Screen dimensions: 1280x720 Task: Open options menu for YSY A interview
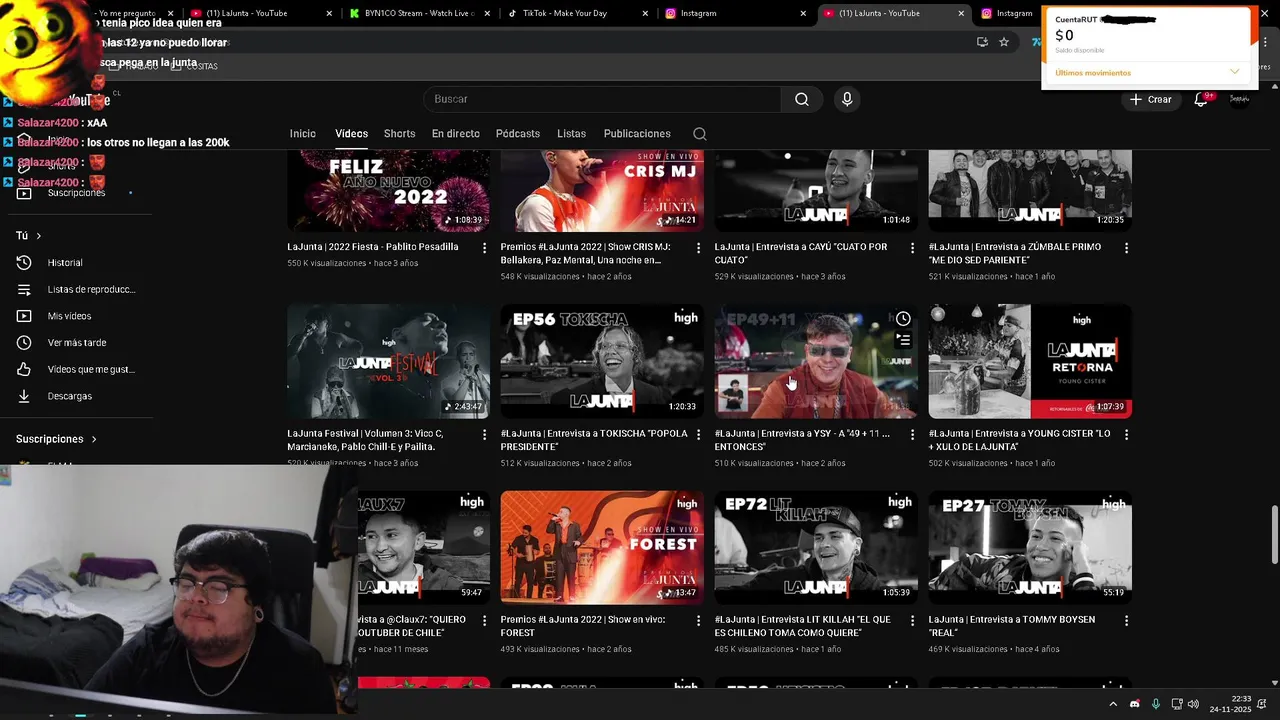912,435
